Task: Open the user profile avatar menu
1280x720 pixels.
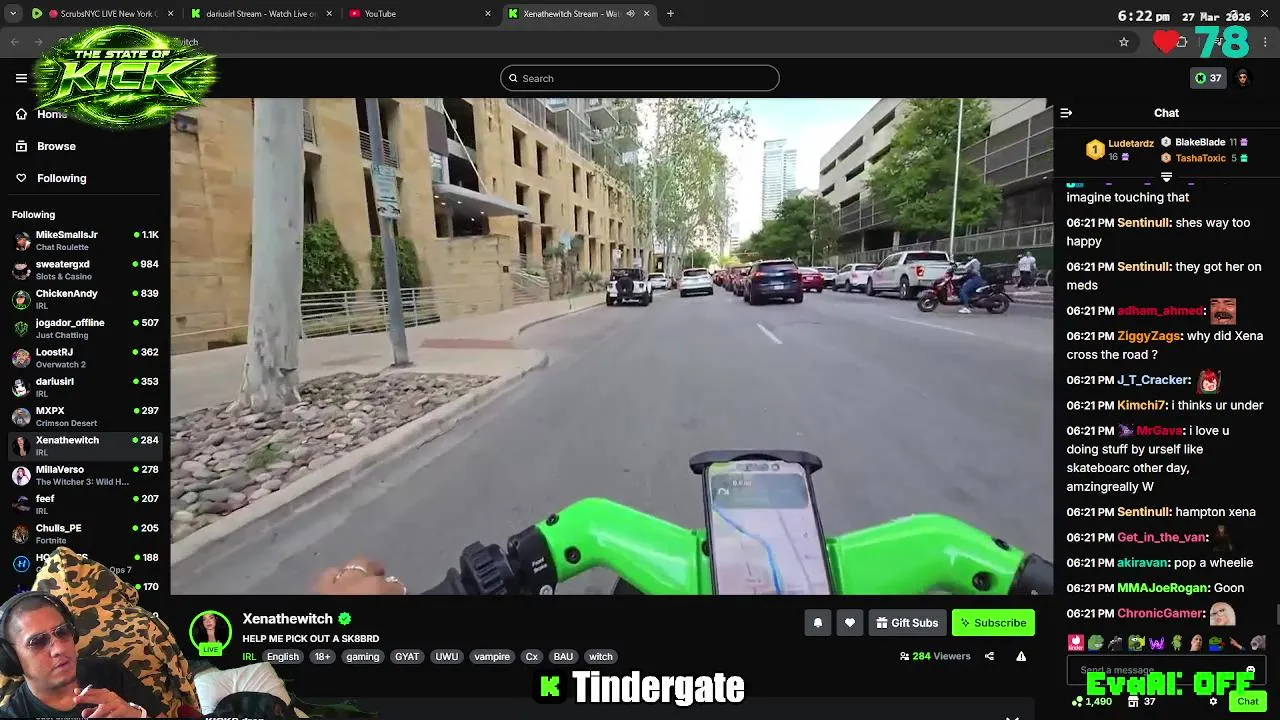Action: (x=1243, y=78)
